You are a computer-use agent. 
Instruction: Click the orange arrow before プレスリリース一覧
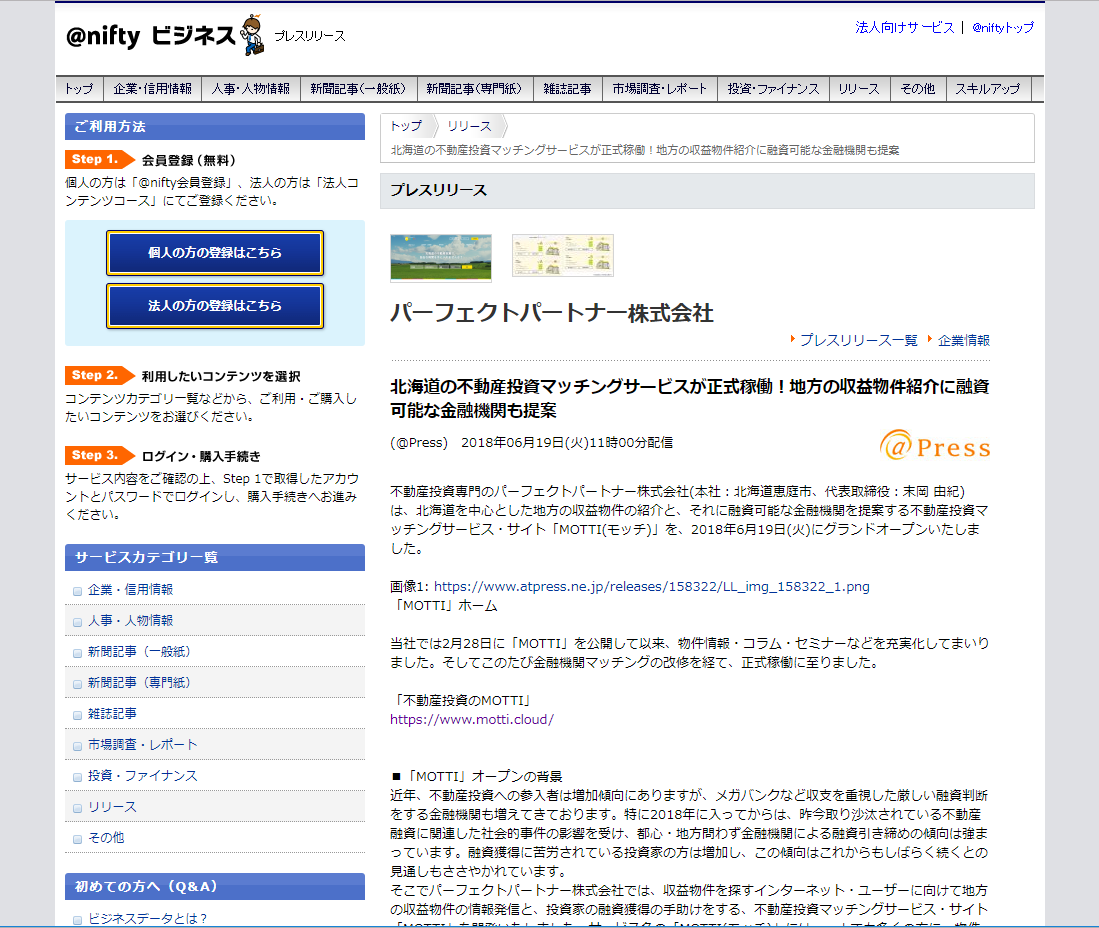[x=792, y=340]
